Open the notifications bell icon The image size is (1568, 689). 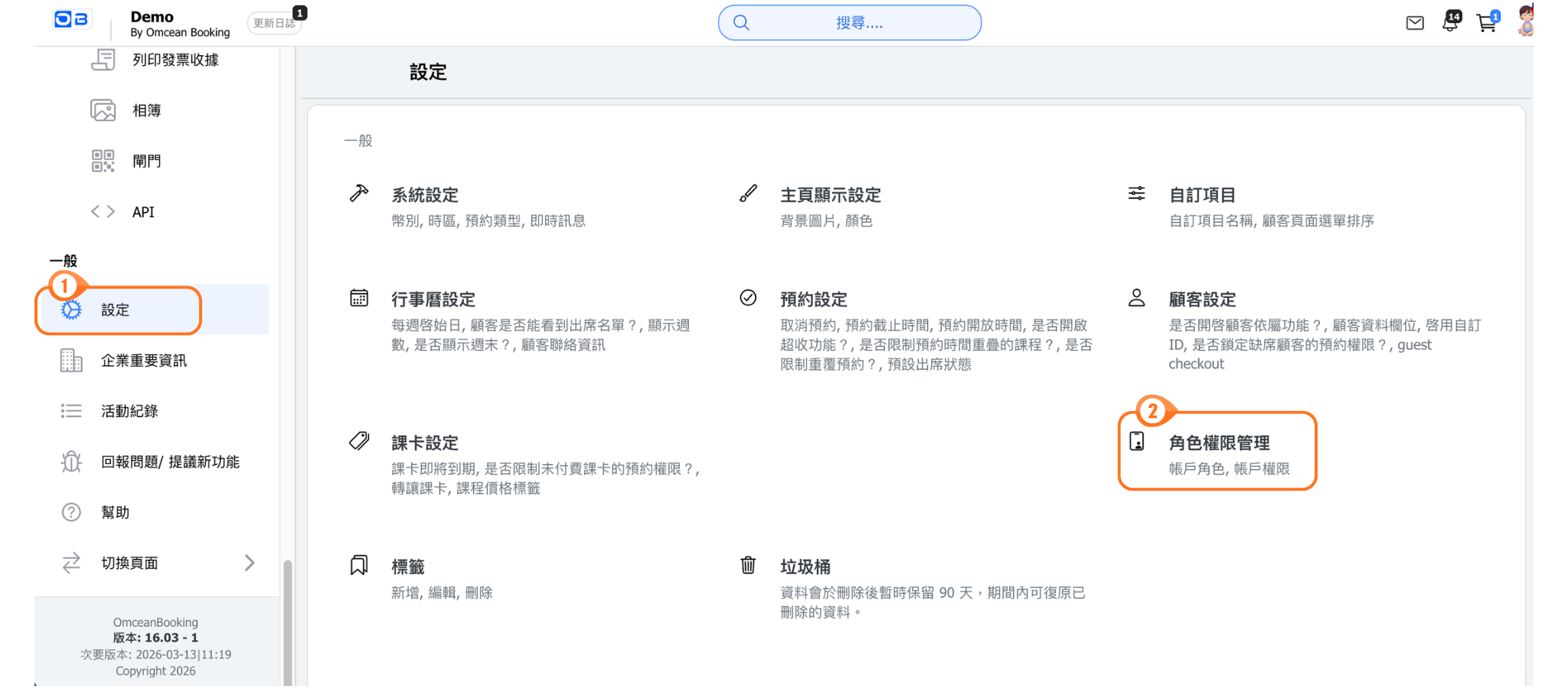(x=1449, y=22)
